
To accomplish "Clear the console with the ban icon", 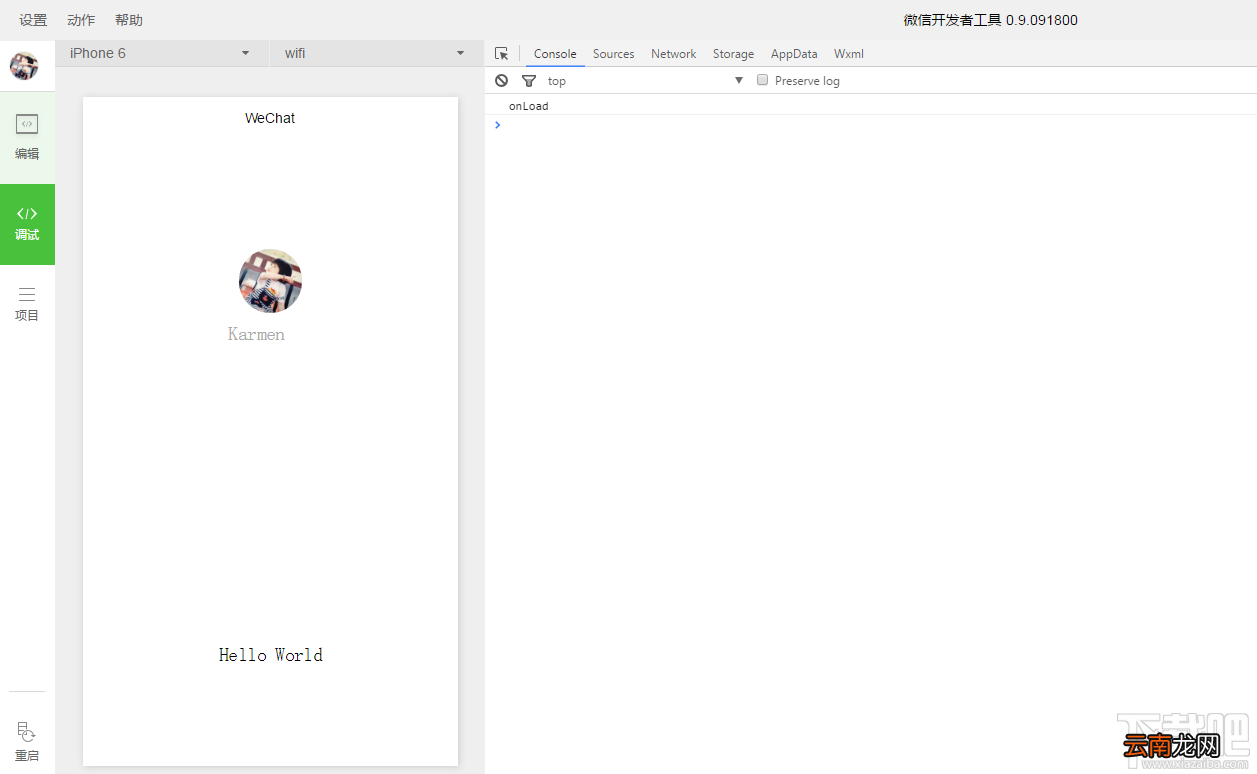I will (x=502, y=80).
